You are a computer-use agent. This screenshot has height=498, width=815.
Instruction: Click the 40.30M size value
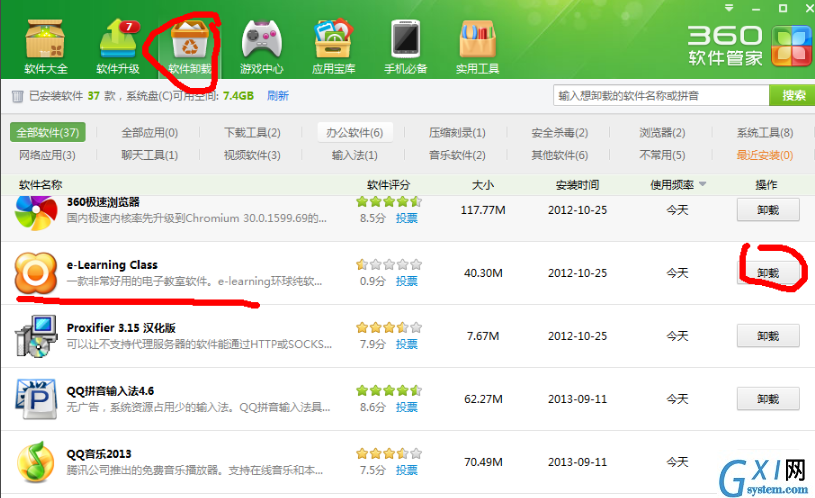coord(483,273)
